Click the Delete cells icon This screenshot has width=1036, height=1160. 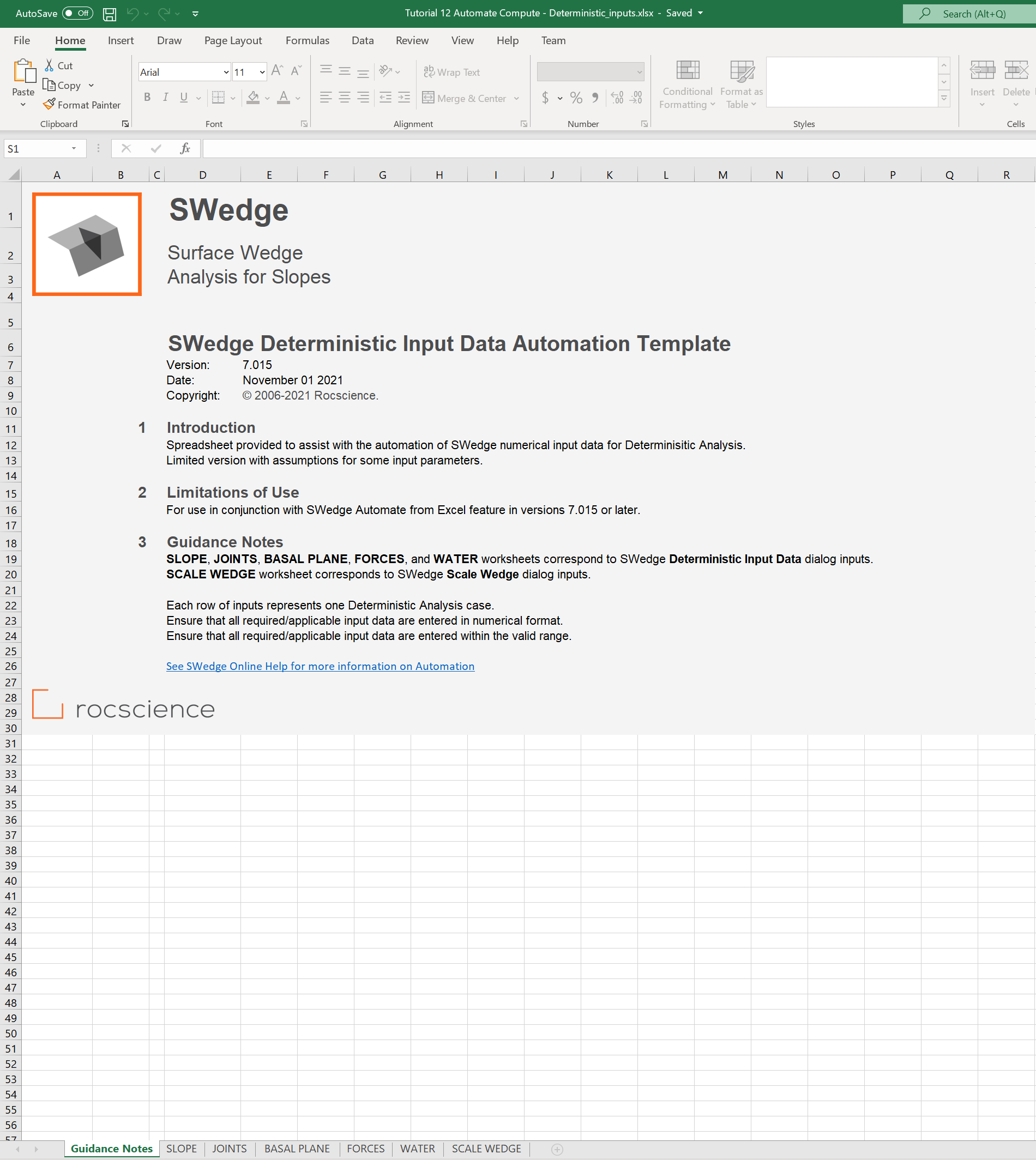pos(1016,70)
